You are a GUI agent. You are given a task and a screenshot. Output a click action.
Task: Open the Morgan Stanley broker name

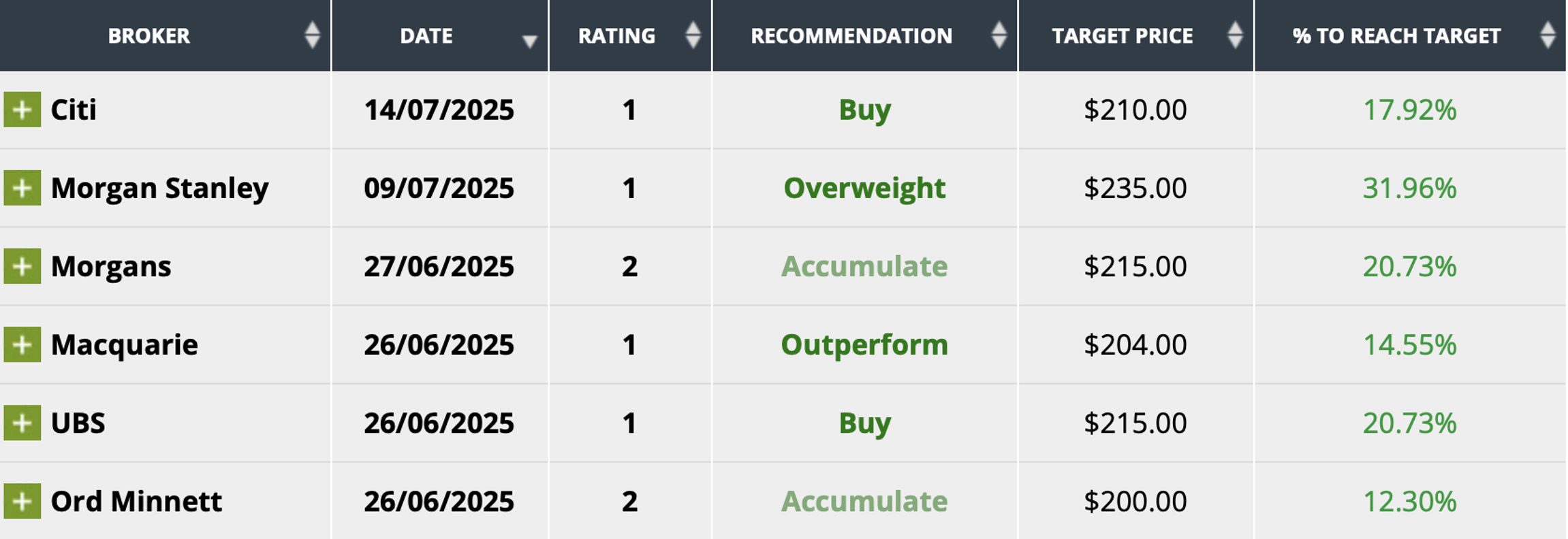coord(159,189)
